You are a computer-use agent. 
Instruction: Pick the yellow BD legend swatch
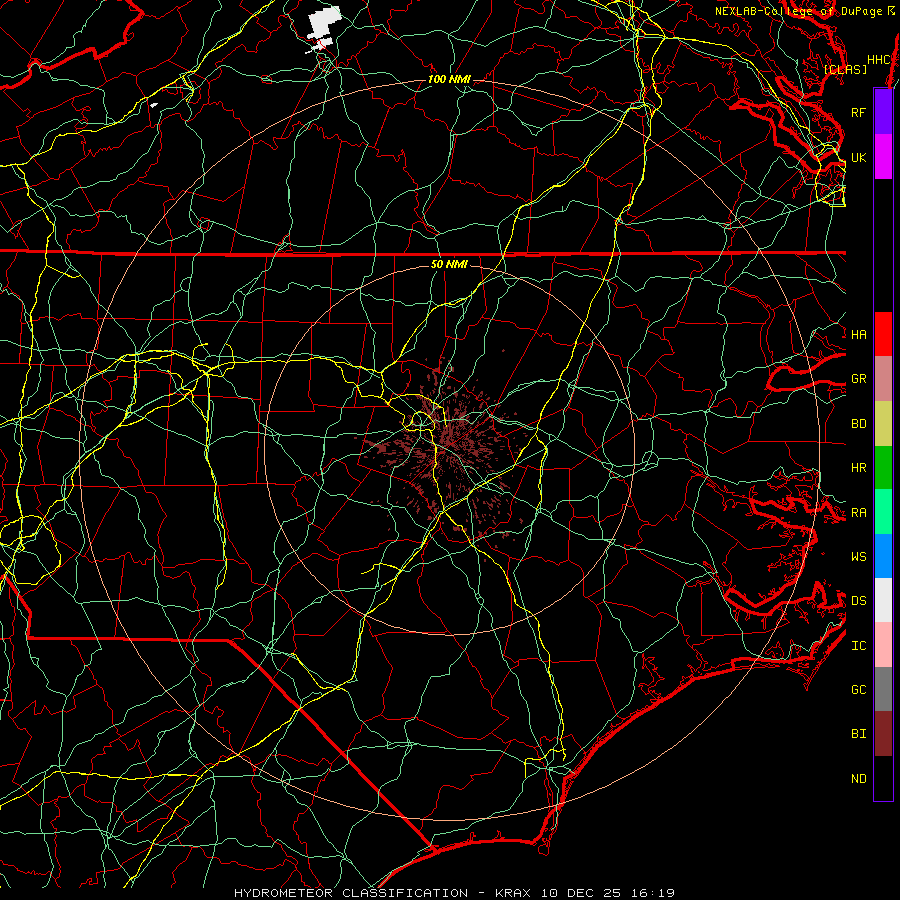(883, 423)
